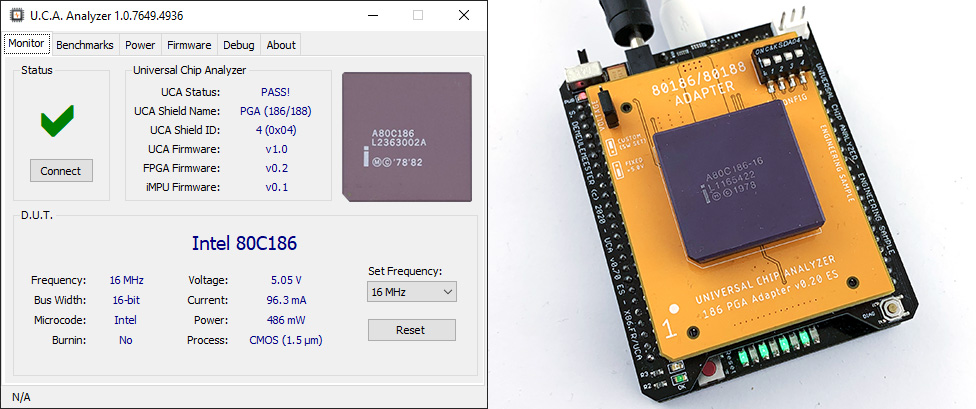The image size is (976, 409).
Task: Click the 4 (0x04) shield ID value
Action: [x=276, y=130]
